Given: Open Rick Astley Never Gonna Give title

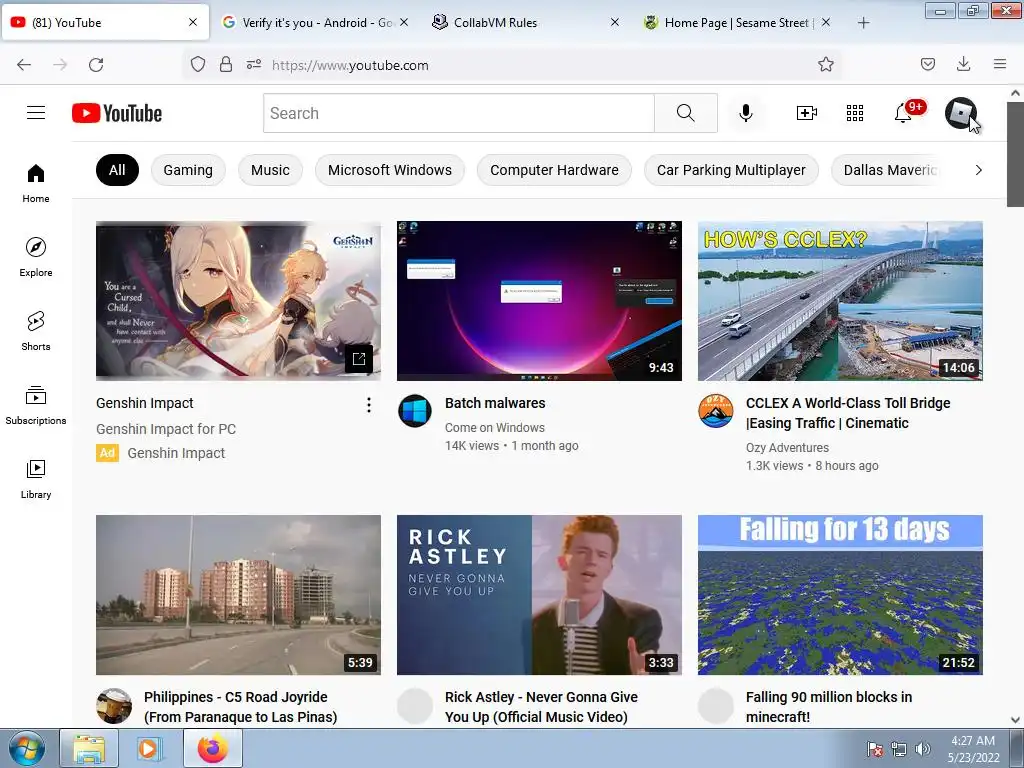Looking at the screenshot, I should click(541, 707).
